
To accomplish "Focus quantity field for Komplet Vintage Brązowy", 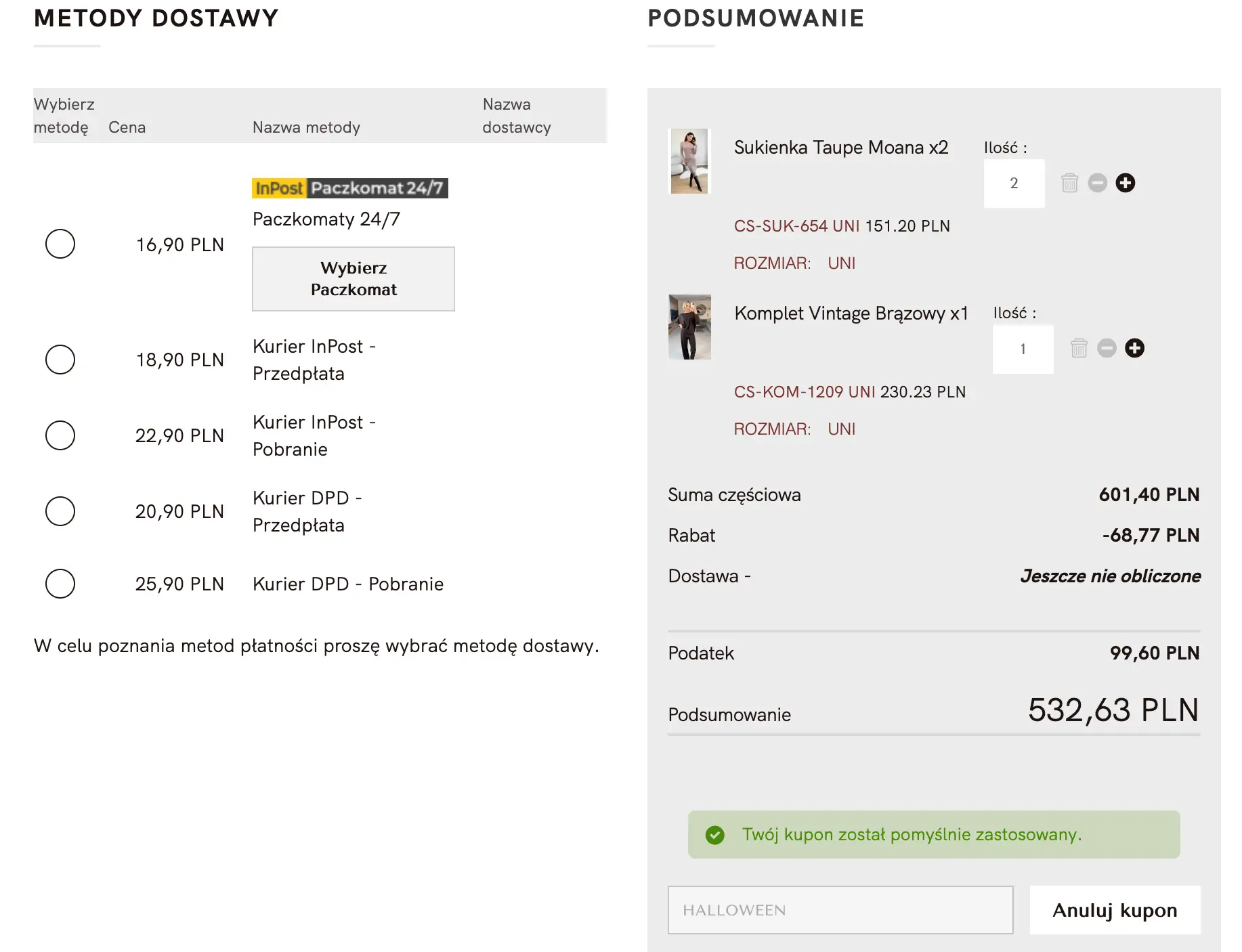I will [1023, 349].
